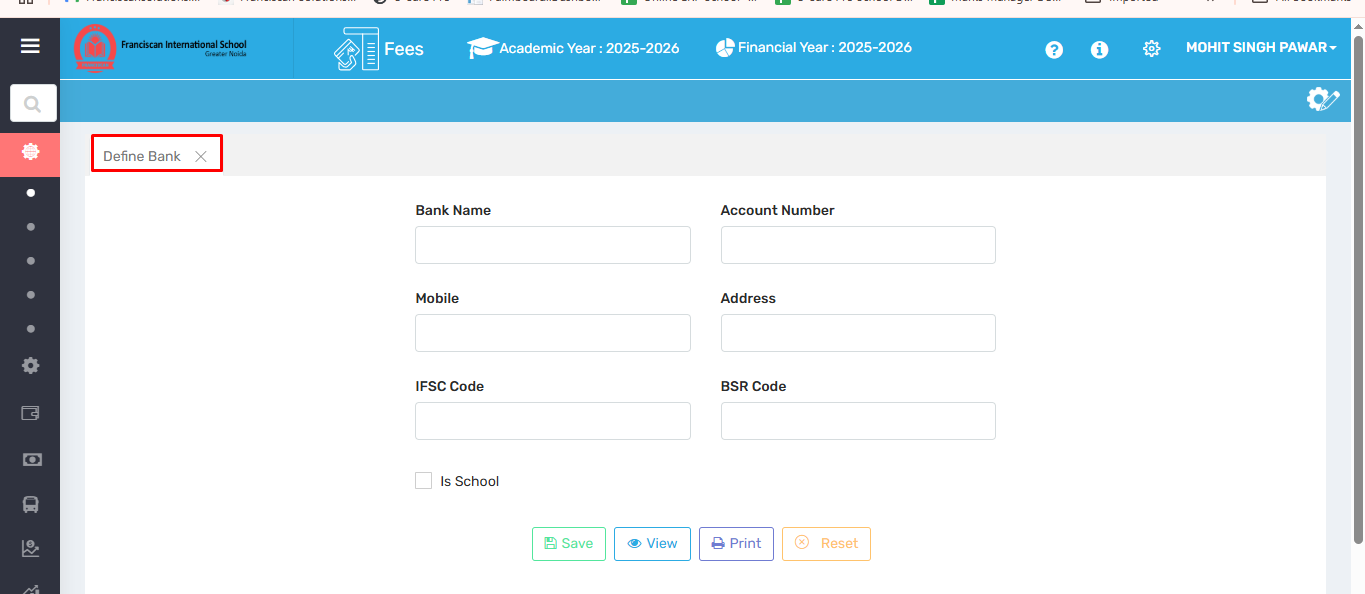Open the cash banknote sidebar icon
The width and height of the screenshot is (1365, 594).
(x=31, y=459)
